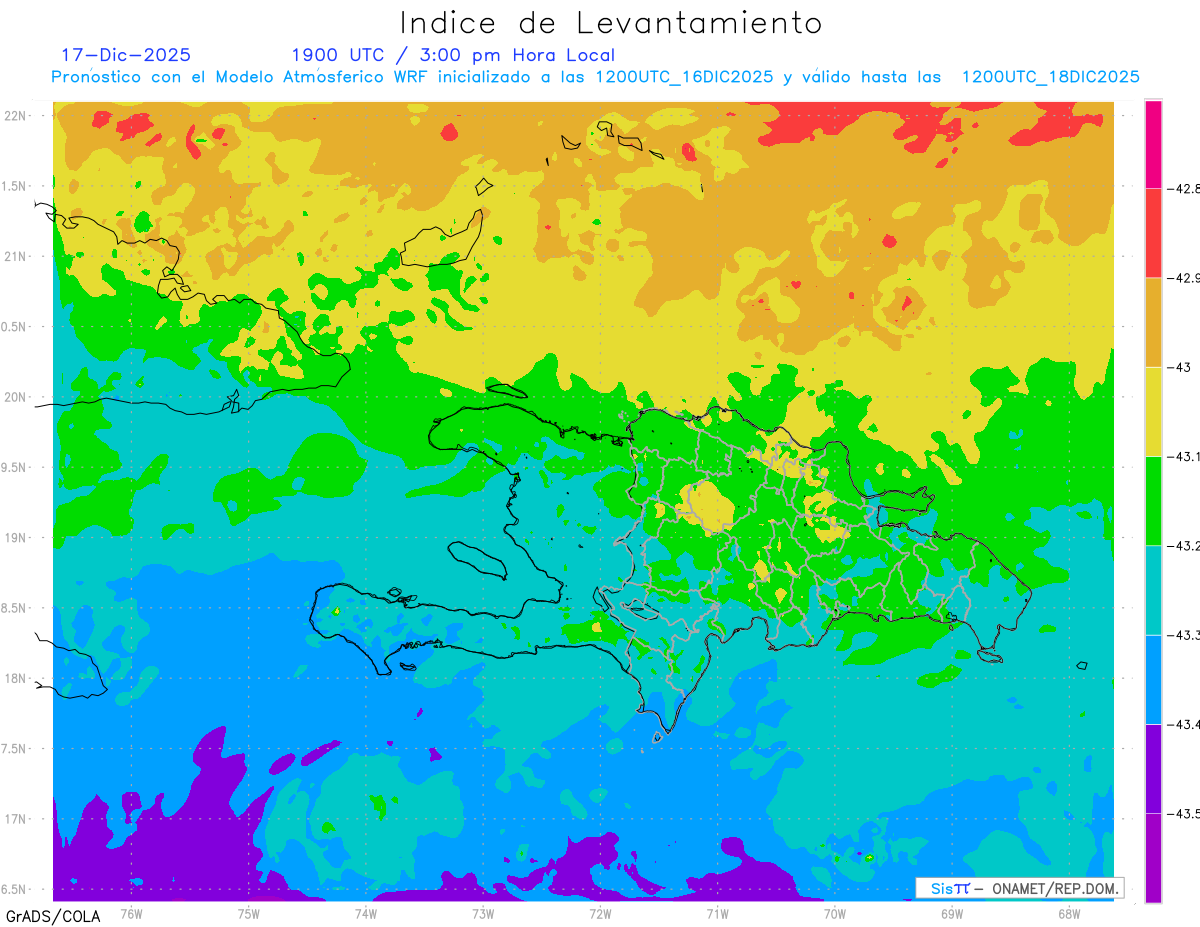Click the "69W" longitude label
1200x927 pixels.
coord(952,913)
